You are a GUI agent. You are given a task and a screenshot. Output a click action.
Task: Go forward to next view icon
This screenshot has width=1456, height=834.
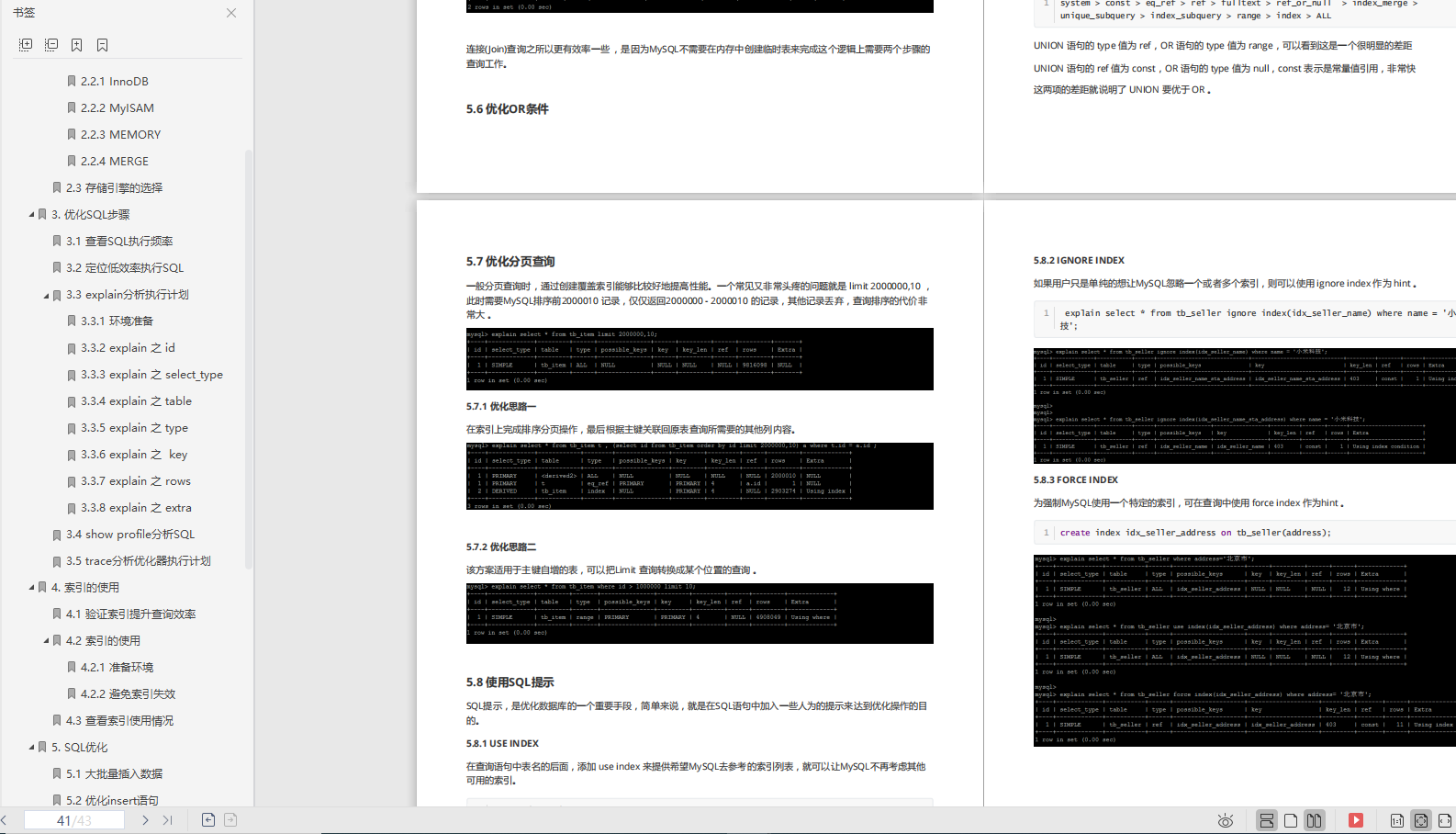click(x=230, y=820)
